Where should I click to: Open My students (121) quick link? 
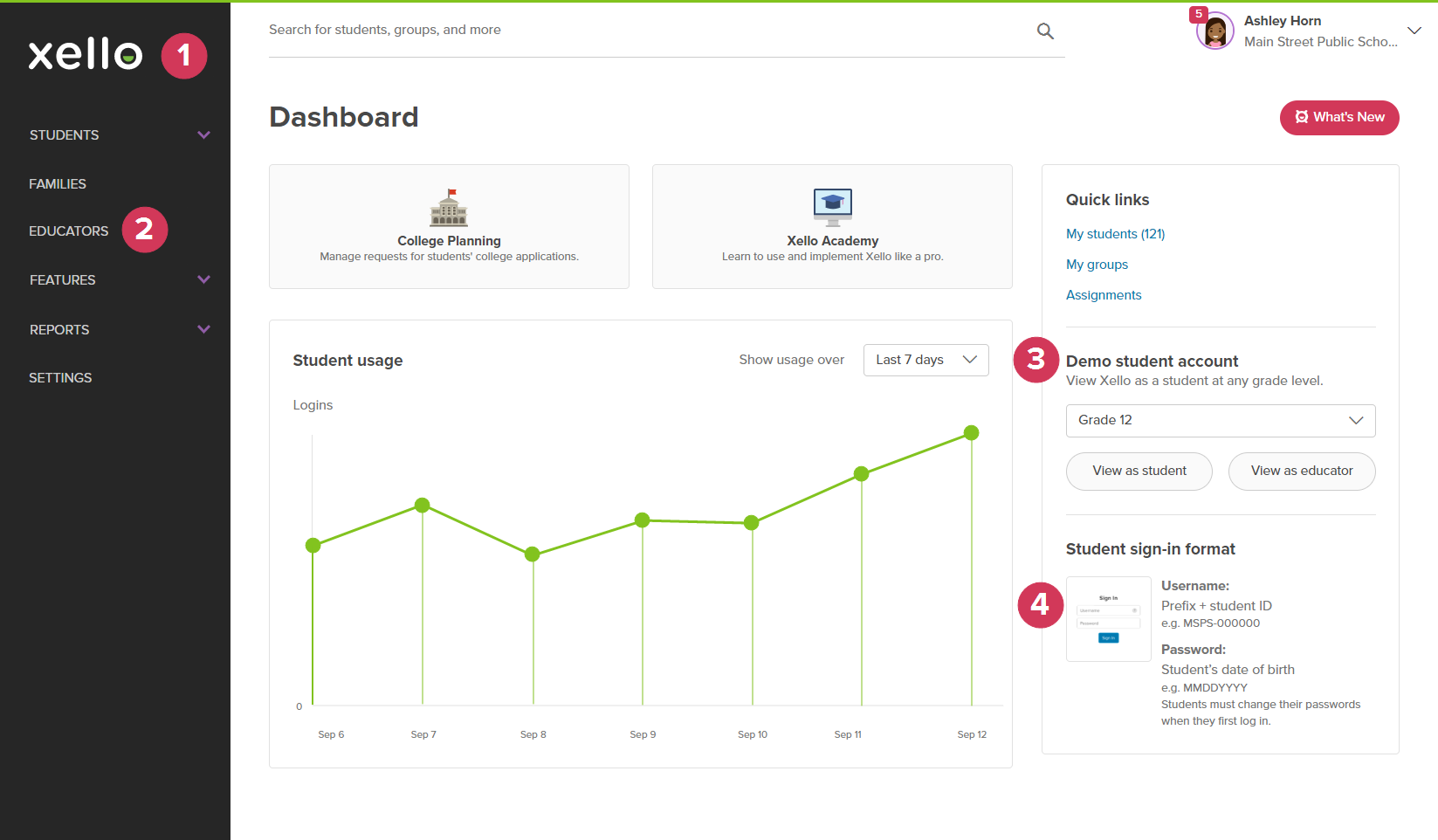[1115, 233]
